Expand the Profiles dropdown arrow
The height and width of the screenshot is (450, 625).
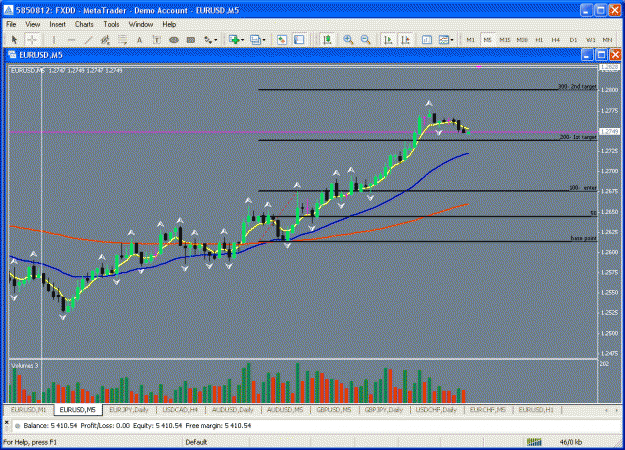[x=263, y=40]
